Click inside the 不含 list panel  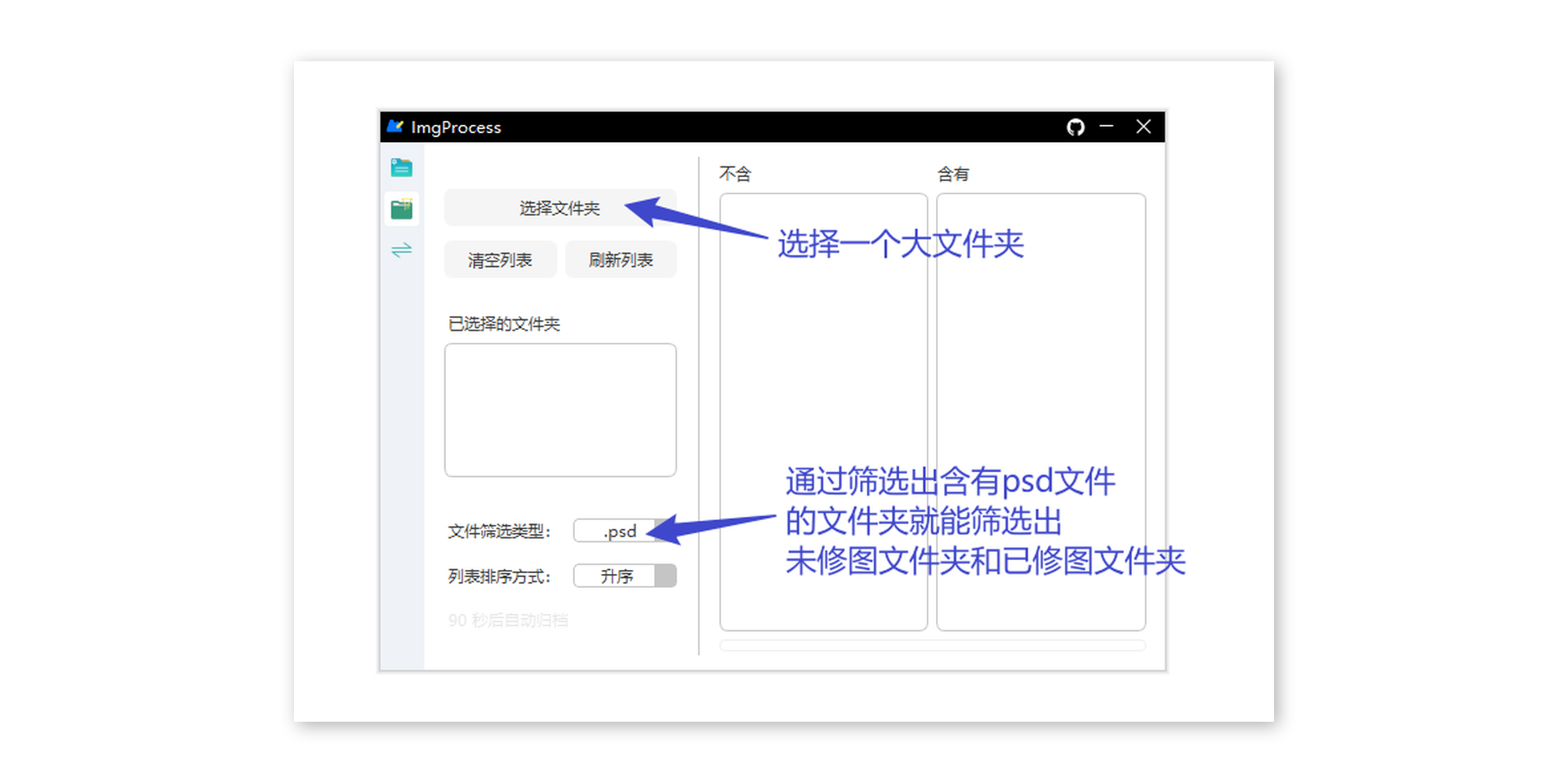point(822,408)
